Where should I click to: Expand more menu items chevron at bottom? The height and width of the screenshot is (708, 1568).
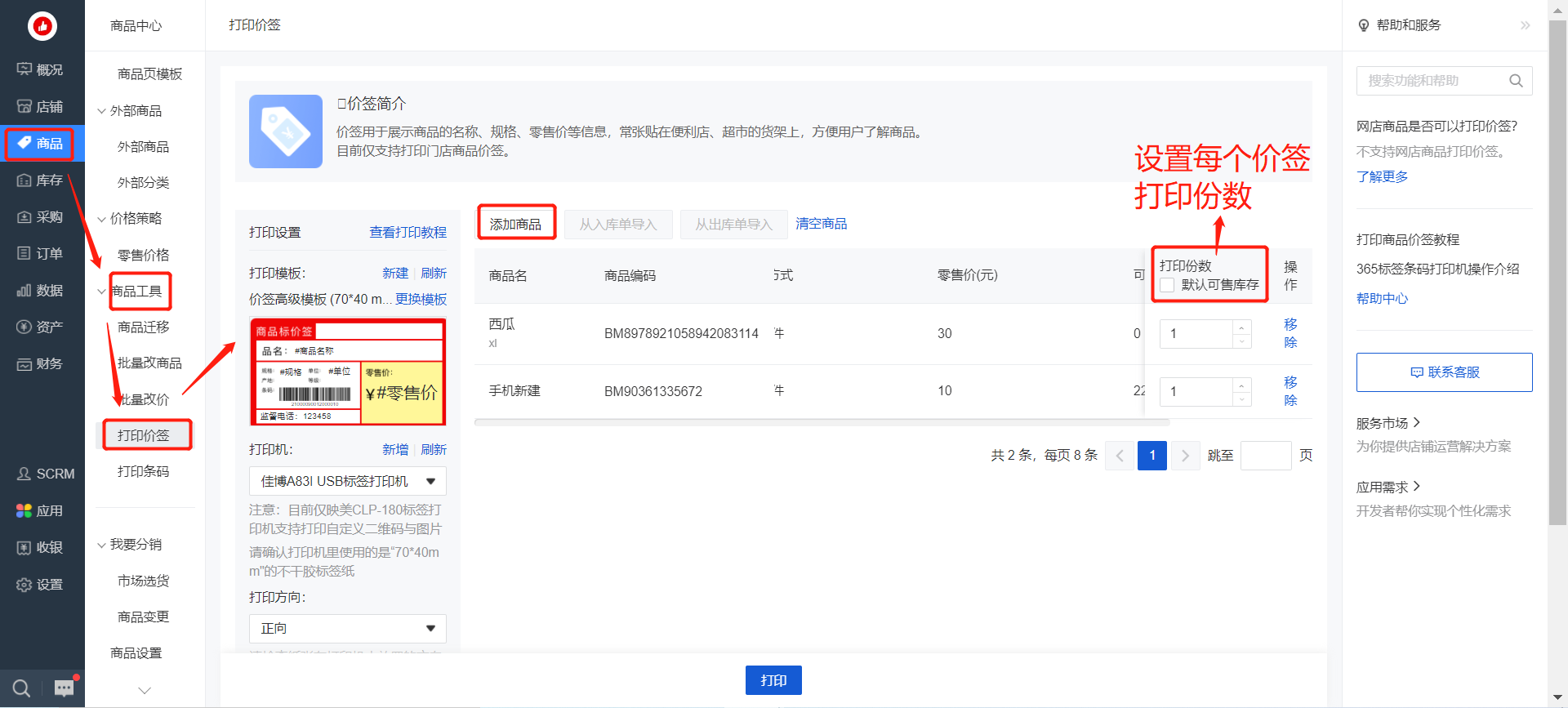[x=145, y=691]
